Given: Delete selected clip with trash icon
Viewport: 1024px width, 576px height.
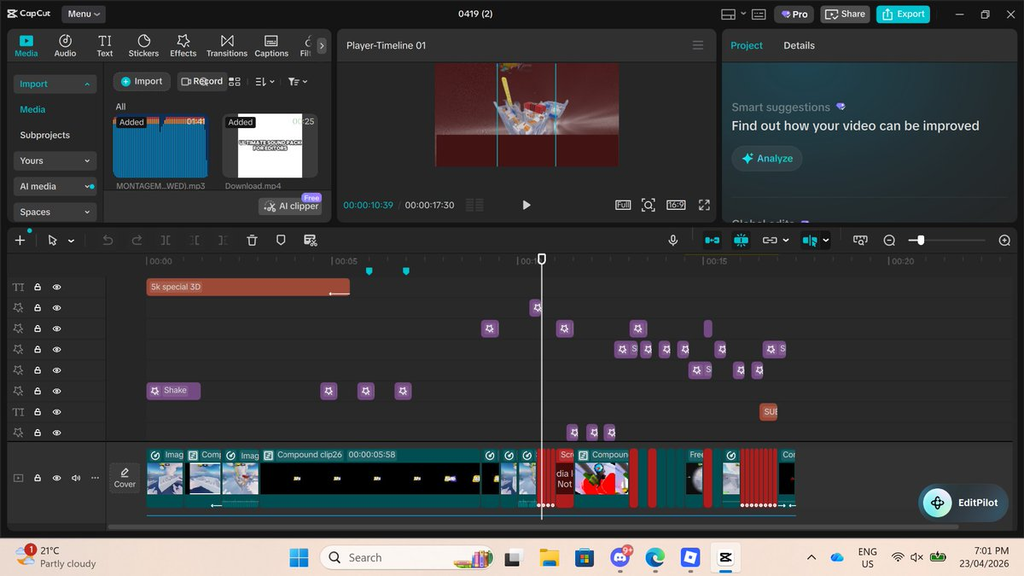Looking at the screenshot, I should coord(252,240).
